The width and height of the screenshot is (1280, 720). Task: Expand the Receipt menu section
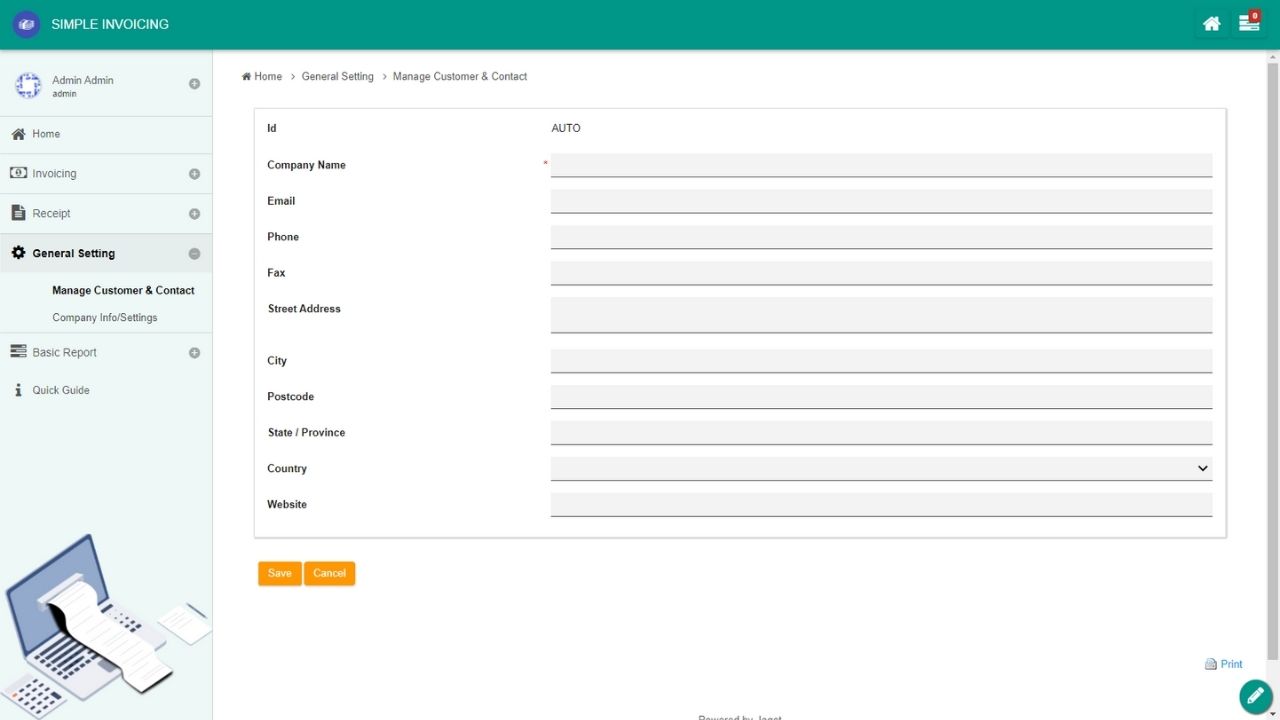pos(194,214)
